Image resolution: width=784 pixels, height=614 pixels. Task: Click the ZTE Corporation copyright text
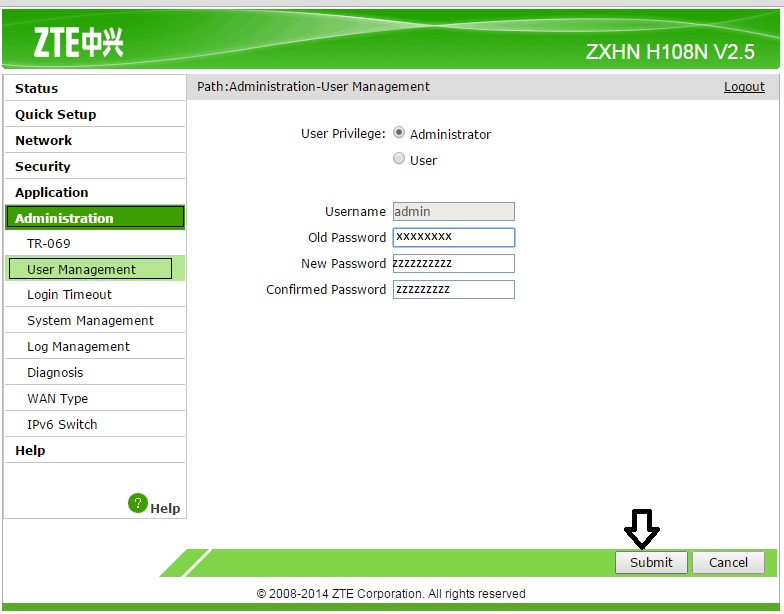[391, 594]
